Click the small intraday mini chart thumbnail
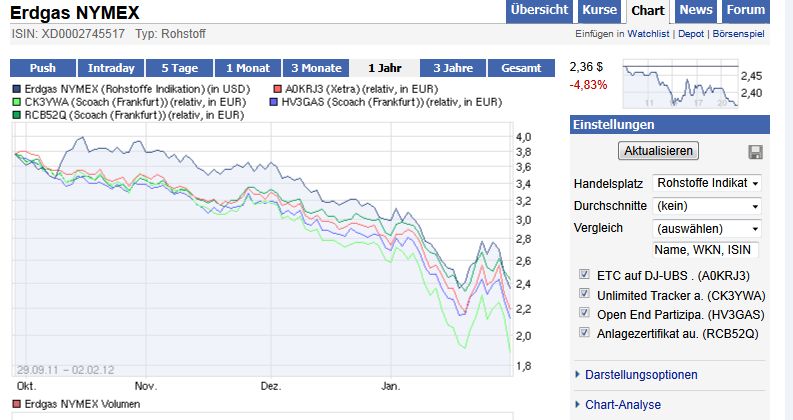The image size is (793, 420). point(680,84)
